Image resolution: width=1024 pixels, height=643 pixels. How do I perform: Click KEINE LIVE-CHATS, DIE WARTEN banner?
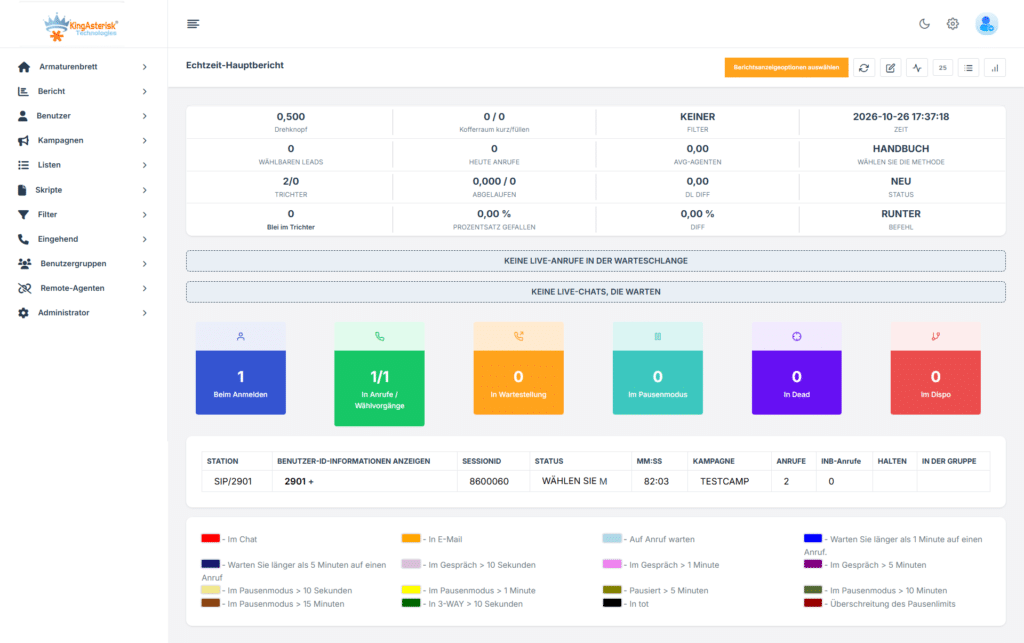tap(596, 292)
